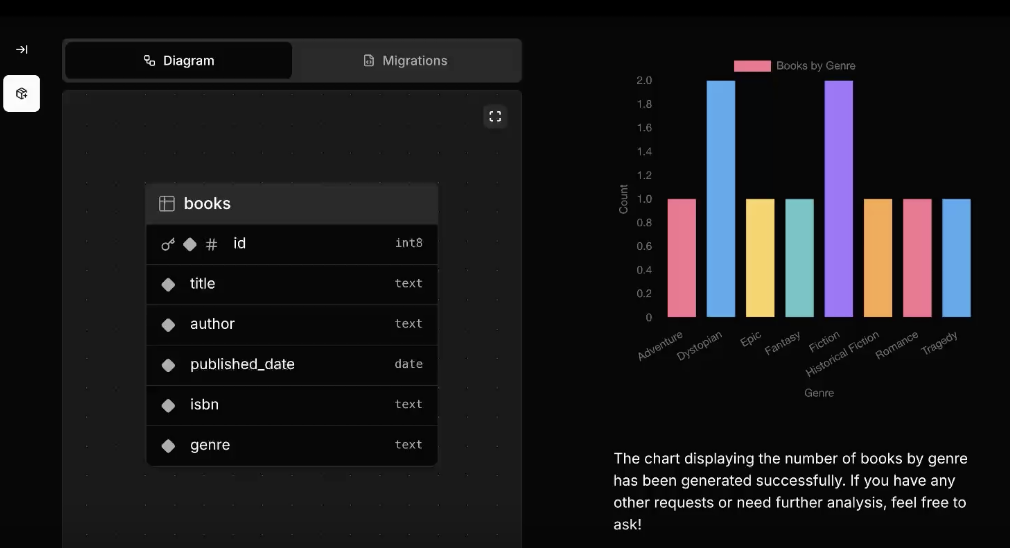Click the Adventure bar in chart
Image resolution: width=1010 pixels, height=548 pixels.
(681, 258)
